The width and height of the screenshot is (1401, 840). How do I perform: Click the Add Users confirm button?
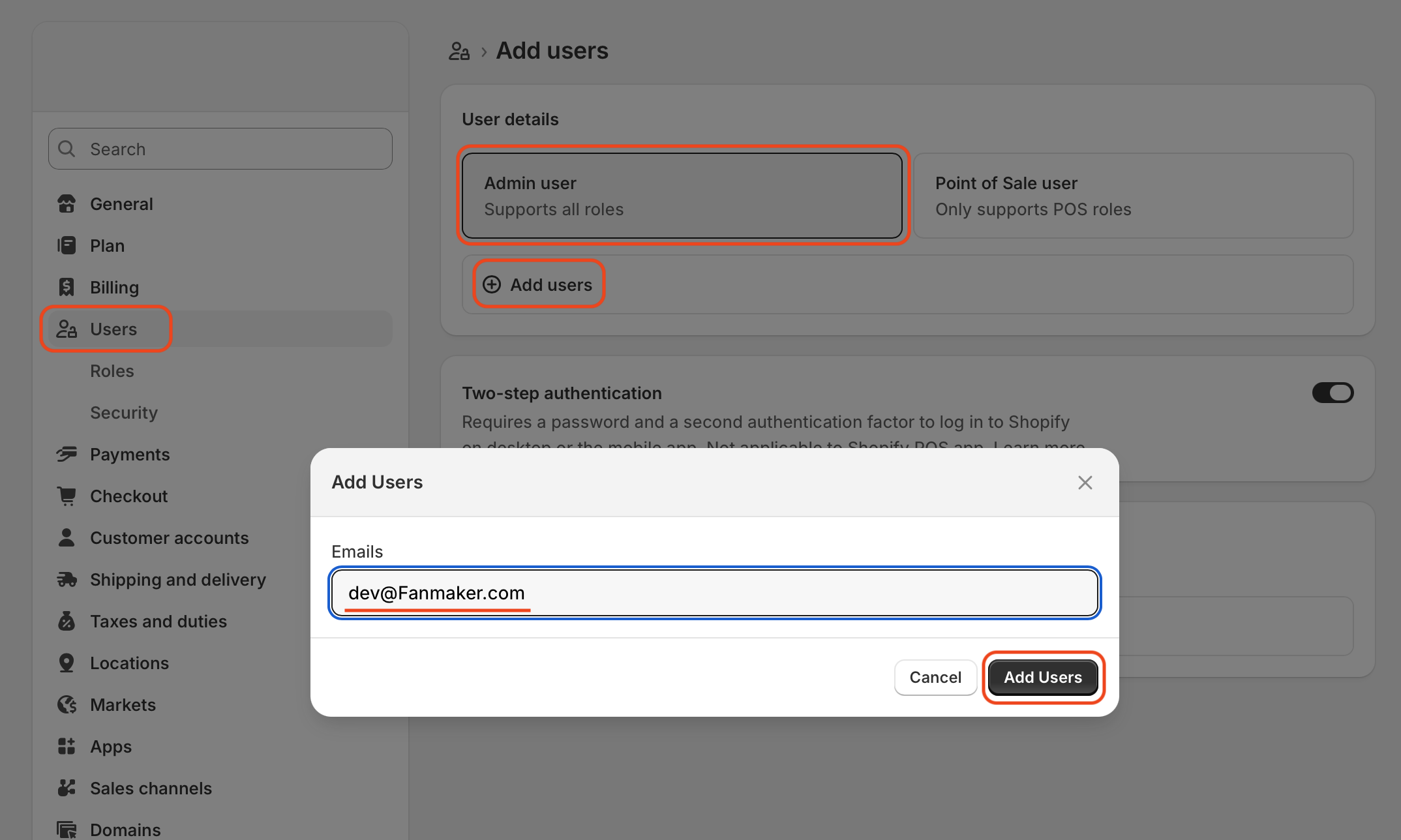pos(1042,678)
